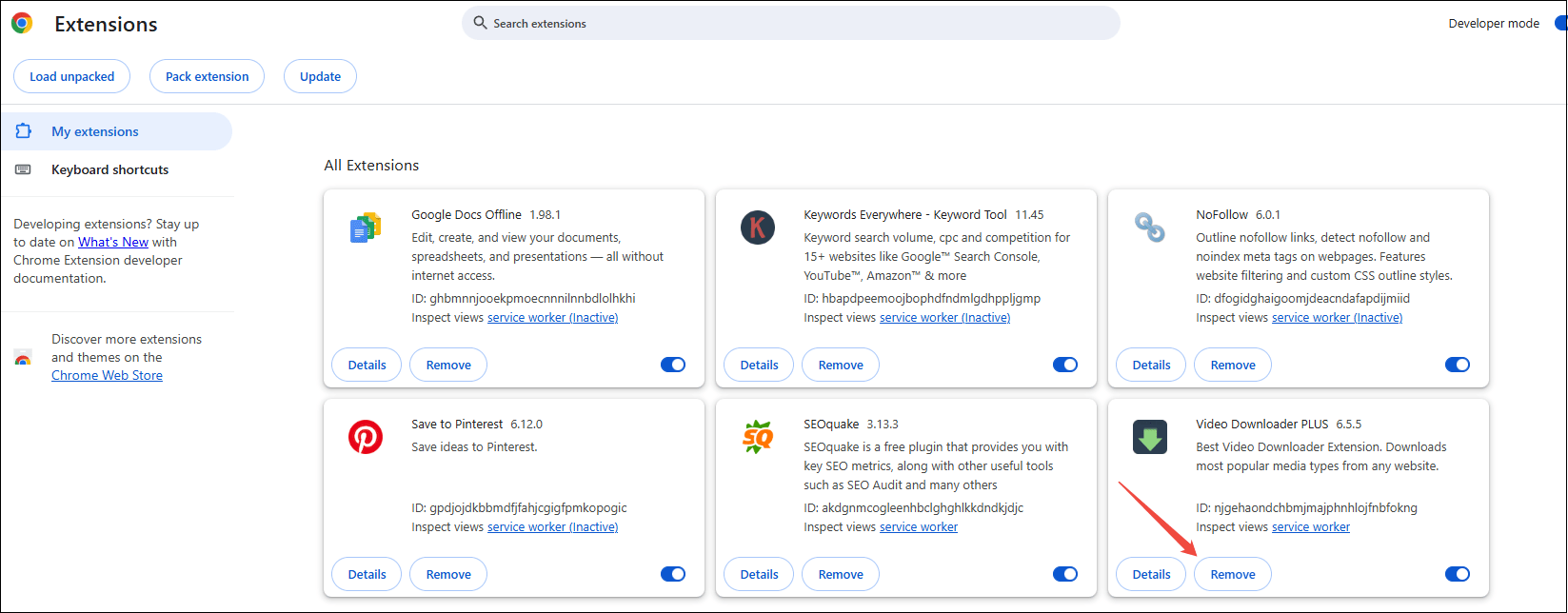The height and width of the screenshot is (613, 1568).
Task: Open the My extensions sidebar item
Action: pyautogui.click(x=95, y=131)
